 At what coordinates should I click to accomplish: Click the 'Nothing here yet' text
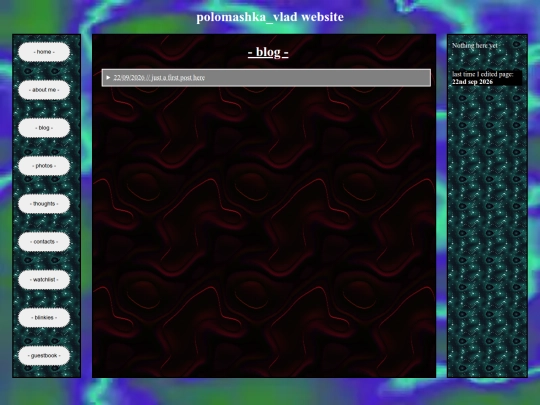pyautogui.click(x=475, y=45)
